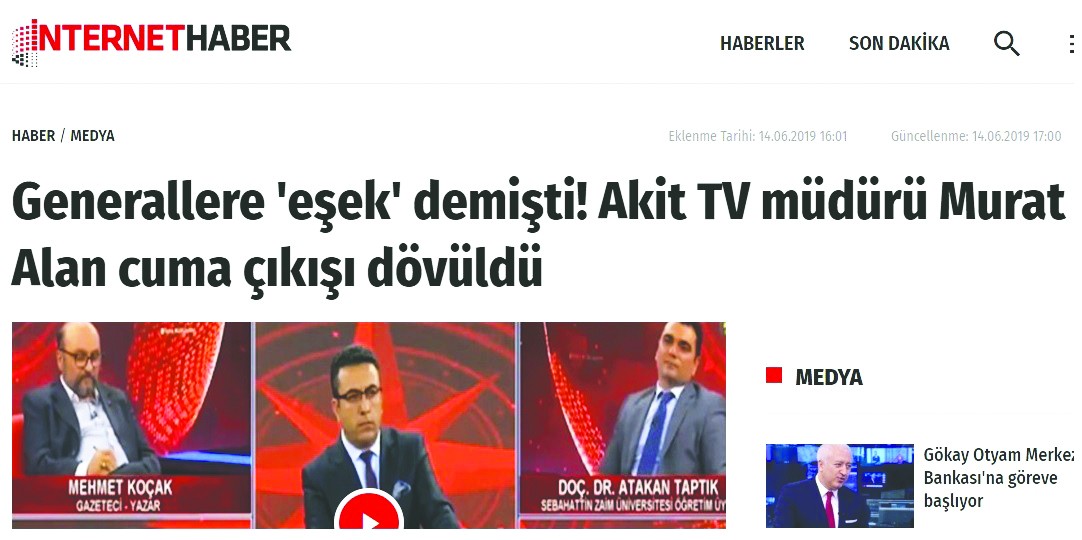The image size is (1082, 540).
Task: Click the Akit TV video image
Action: tap(368, 426)
